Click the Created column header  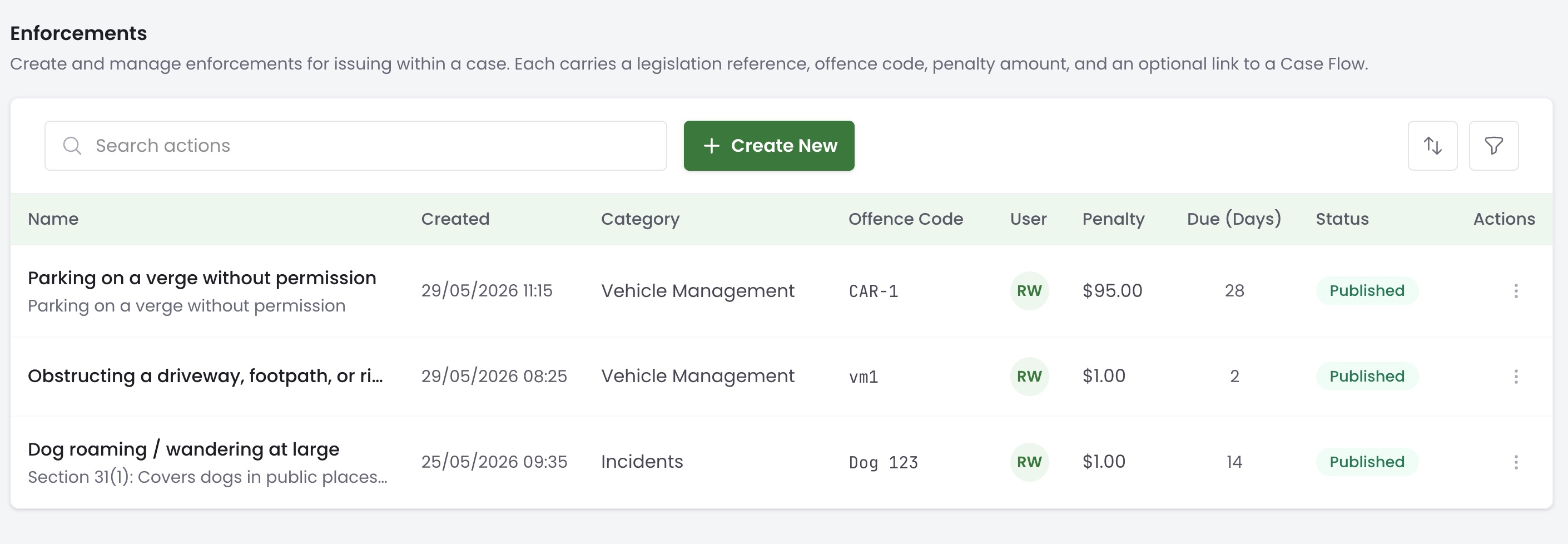point(455,219)
